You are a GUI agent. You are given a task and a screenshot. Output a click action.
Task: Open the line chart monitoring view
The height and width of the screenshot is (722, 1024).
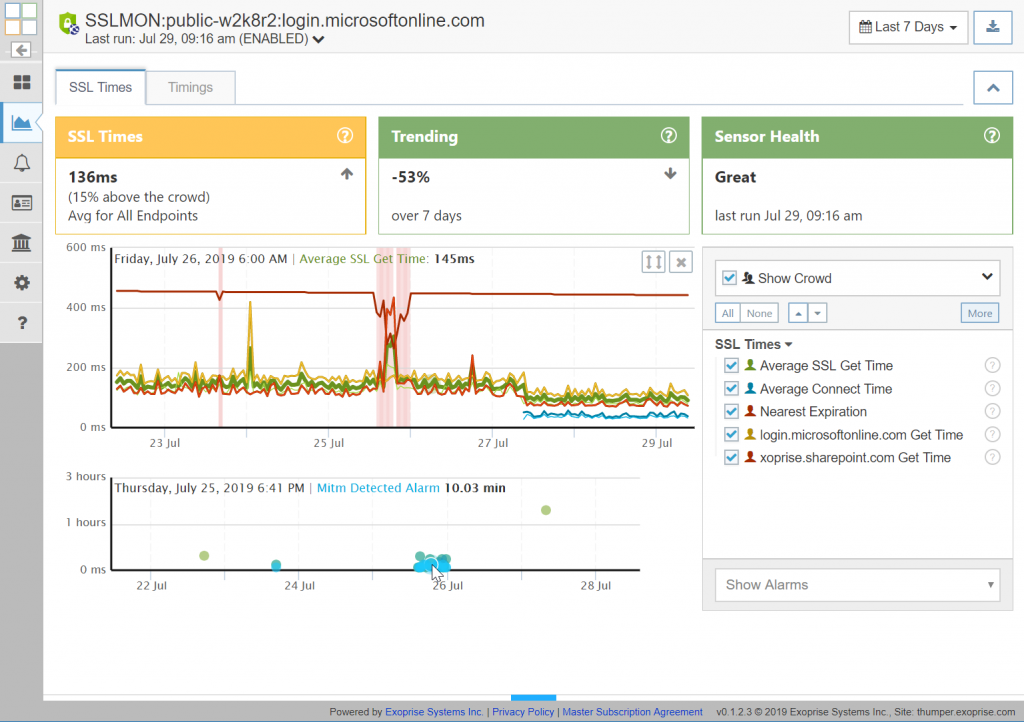point(21,122)
